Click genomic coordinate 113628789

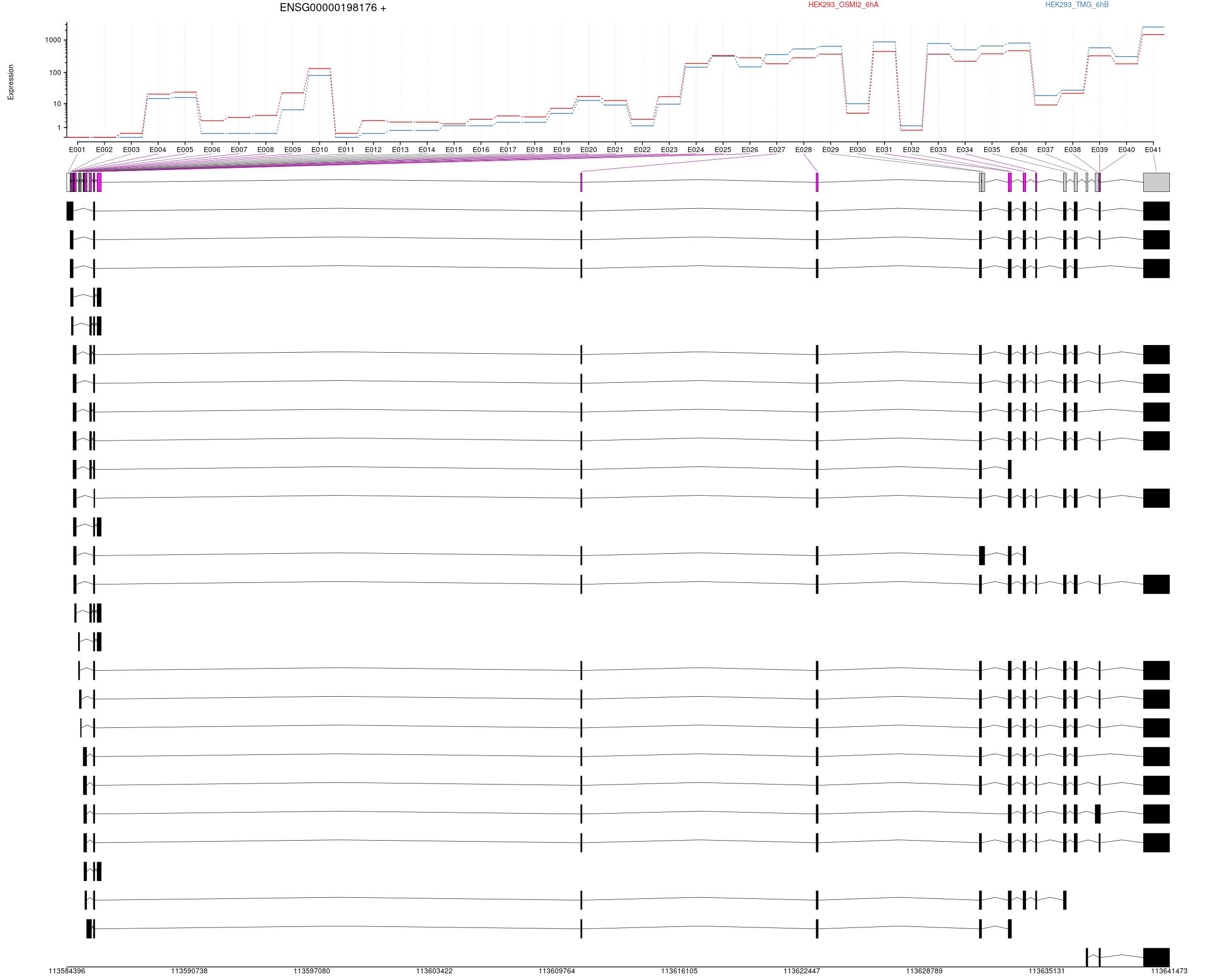(924, 971)
